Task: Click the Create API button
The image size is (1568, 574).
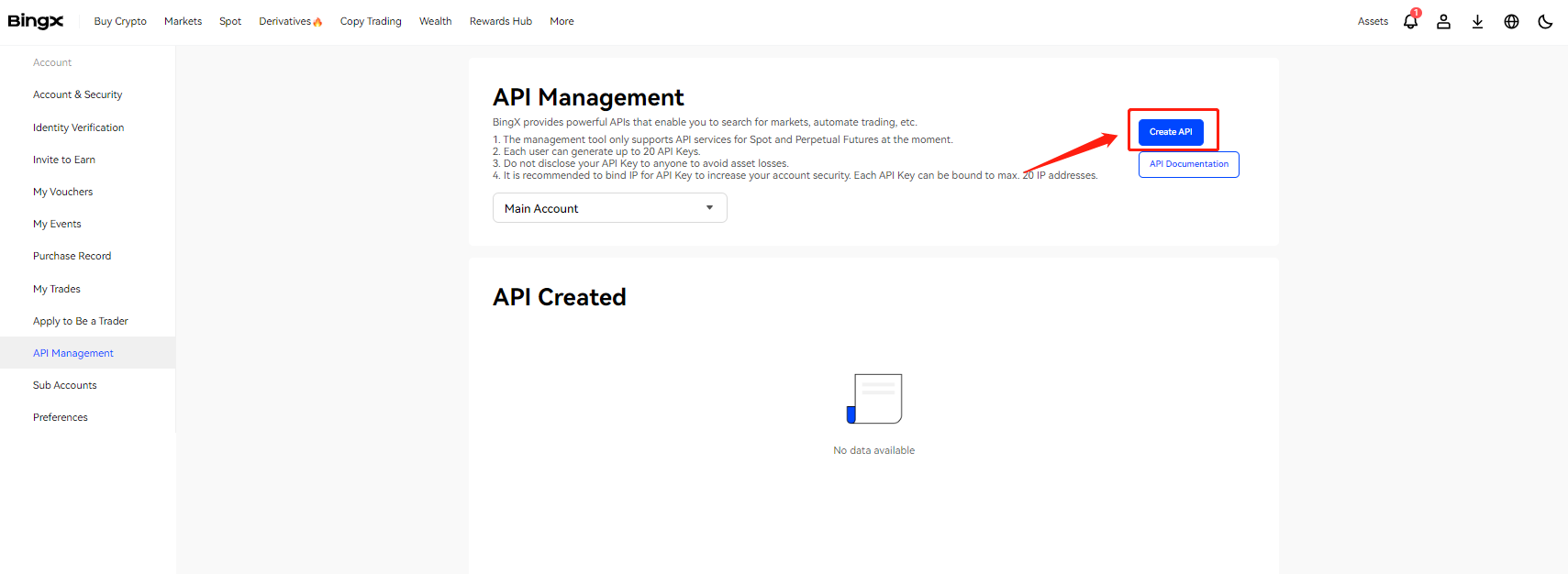Action: pos(1171,132)
